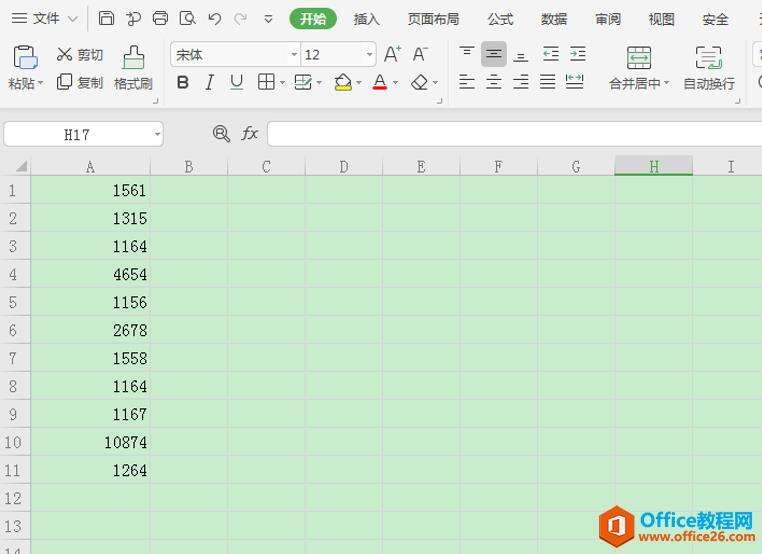This screenshot has height=554, width=762.
Task: Select row 10 header
Action: [15, 442]
